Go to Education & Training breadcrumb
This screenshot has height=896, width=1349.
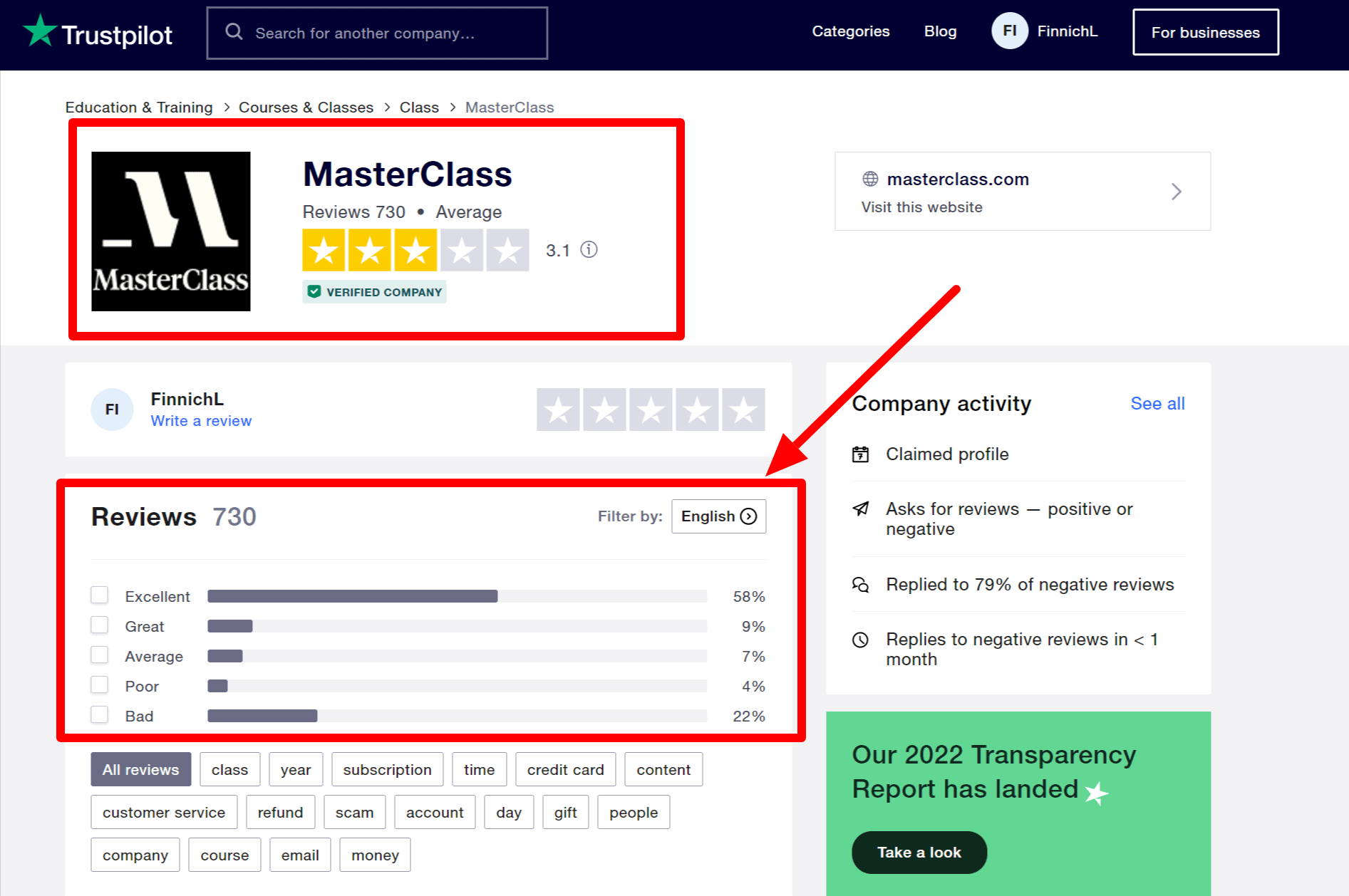139,108
